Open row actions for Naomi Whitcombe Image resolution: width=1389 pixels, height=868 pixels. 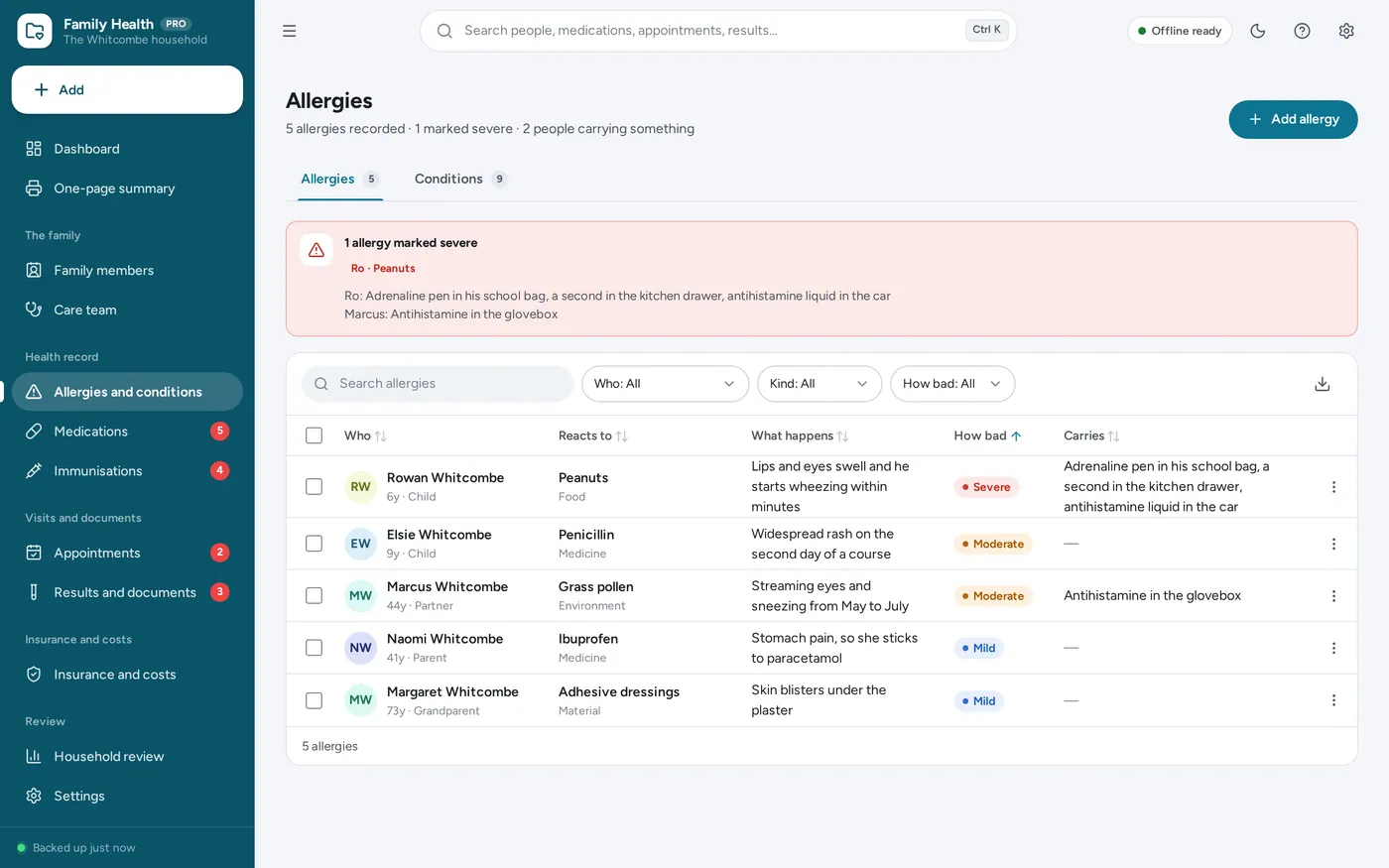(1333, 648)
